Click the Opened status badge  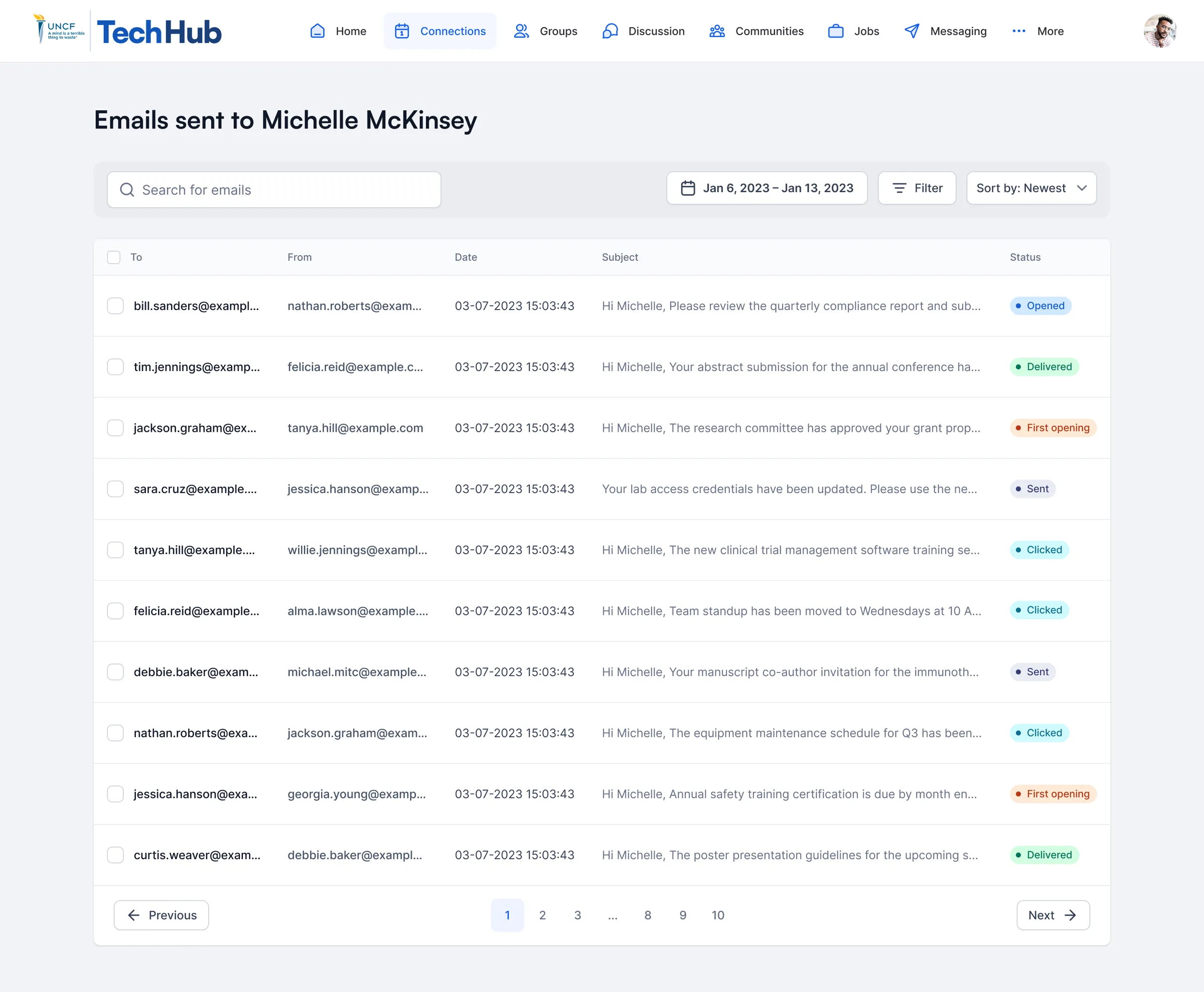pos(1040,306)
